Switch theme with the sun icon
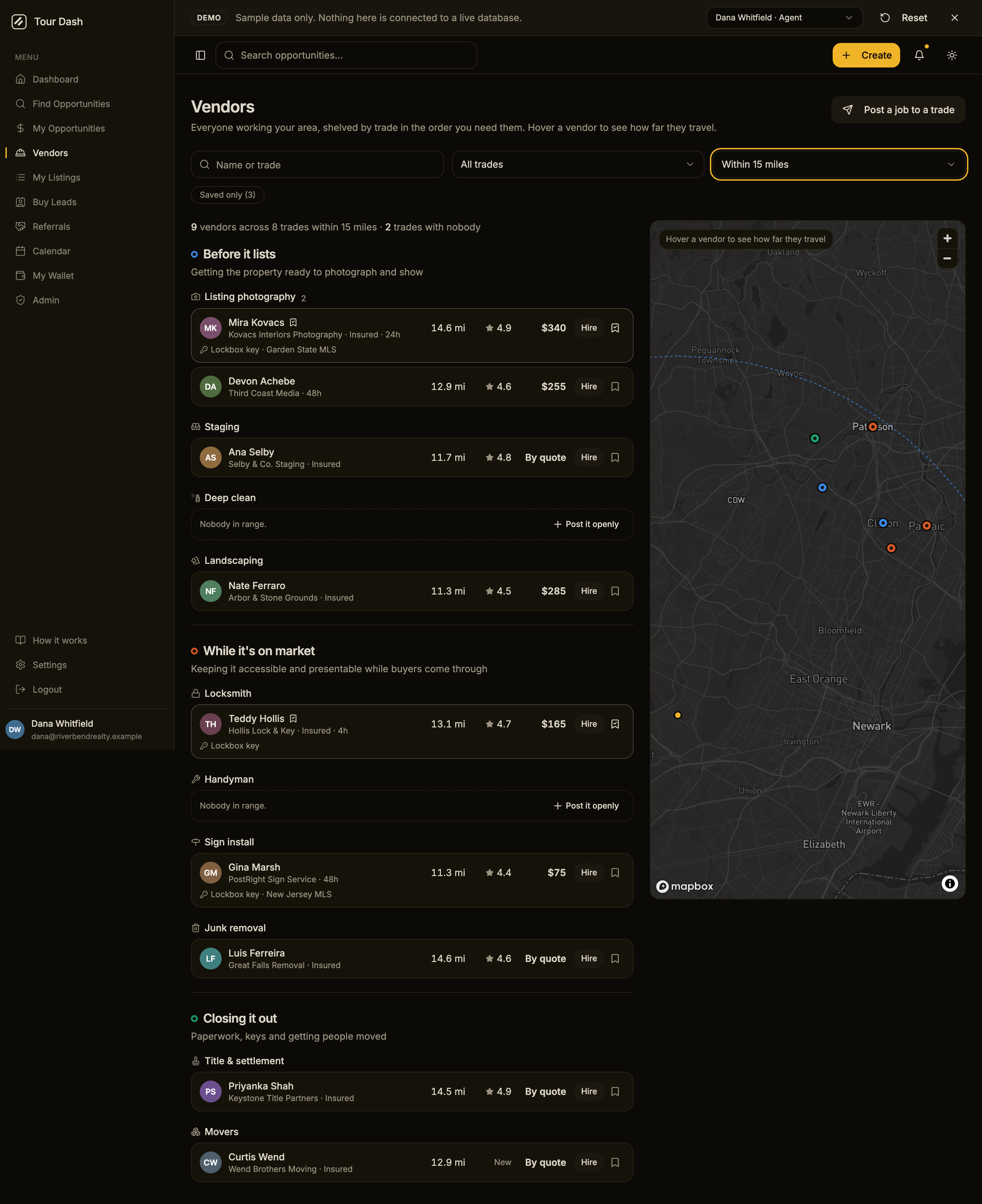This screenshot has height=1204, width=982. point(952,55)
